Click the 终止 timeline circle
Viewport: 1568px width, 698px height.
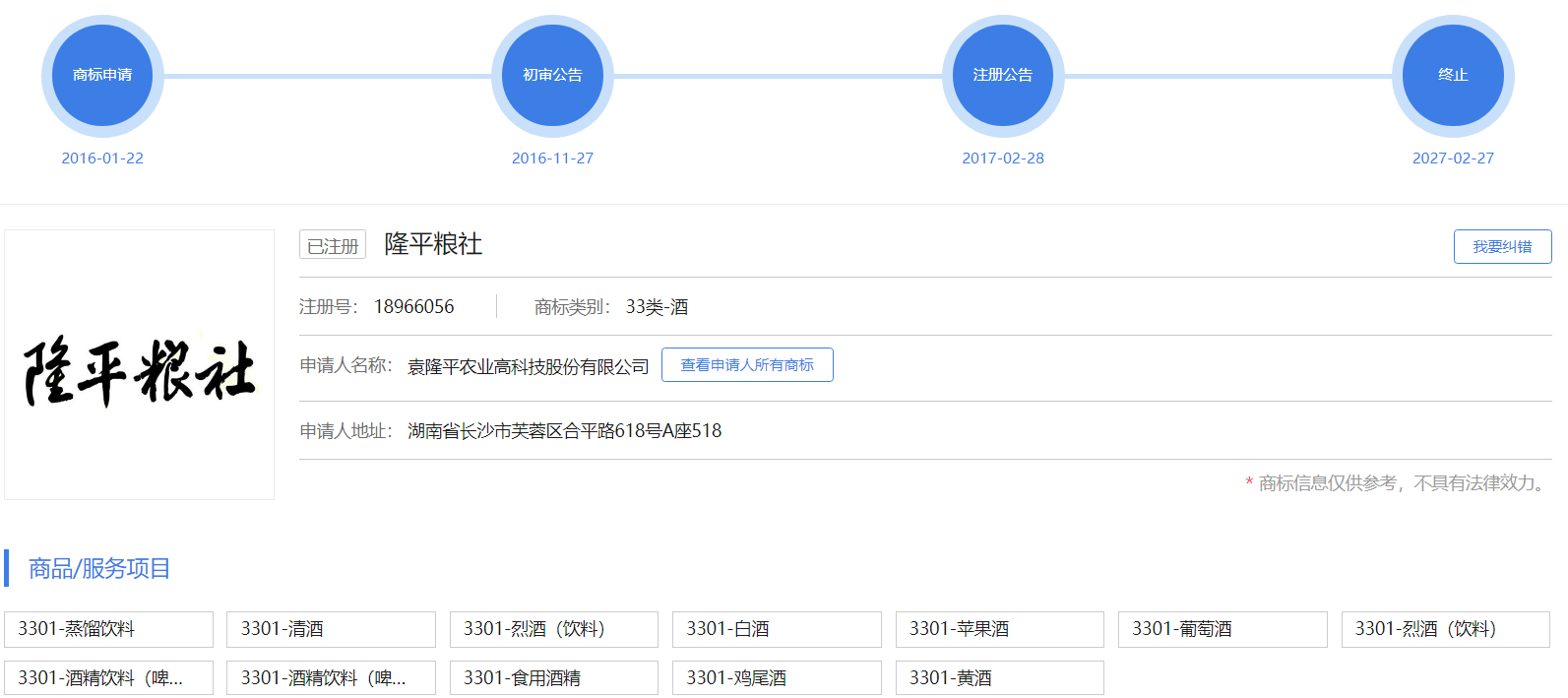(x=1453, y=76)
